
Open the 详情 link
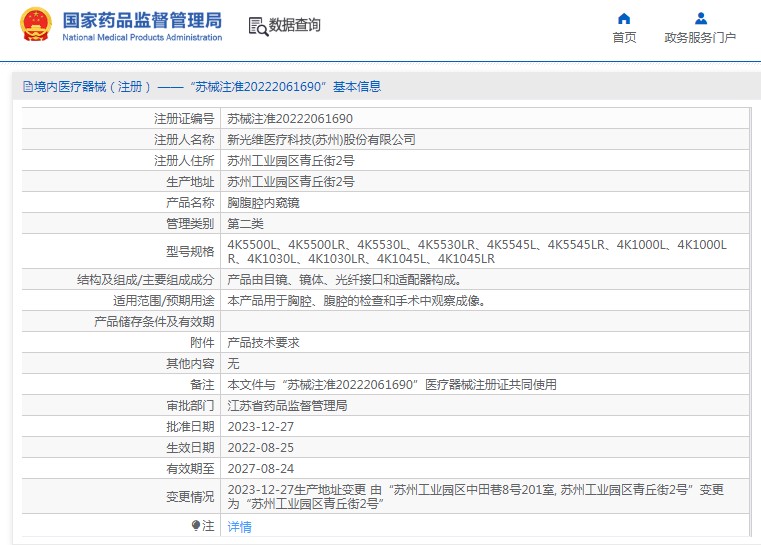click(x=240, y=527)
